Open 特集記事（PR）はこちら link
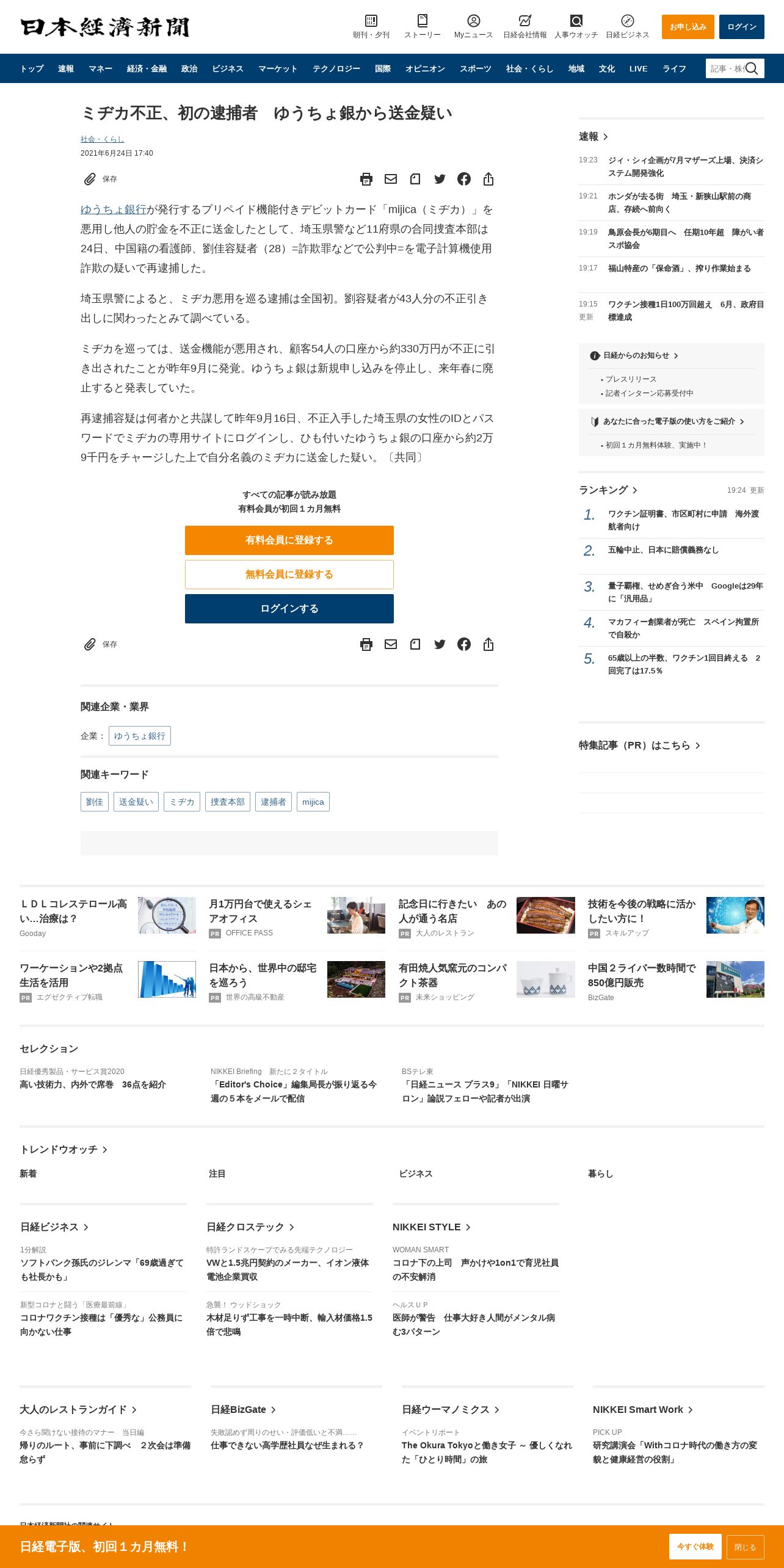The image size is (784, 1568). pos(639,746)
